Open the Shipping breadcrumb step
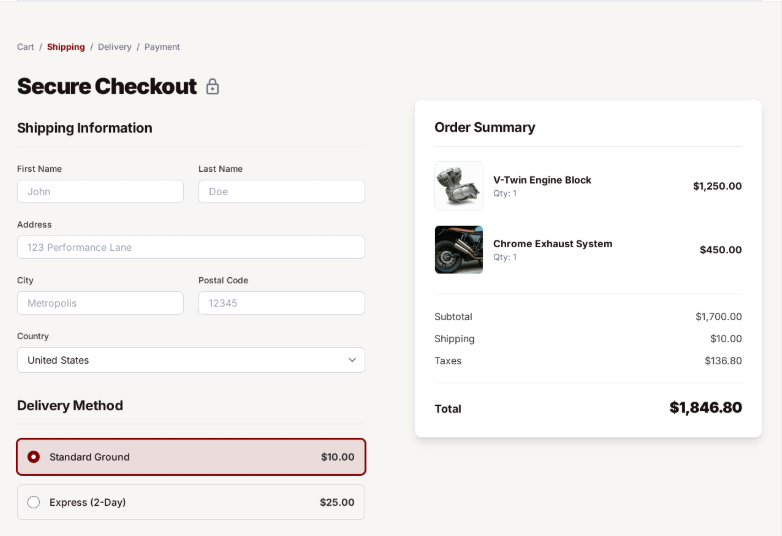The height and width of the screenshot is (536, 782). [x=66, y=47]
